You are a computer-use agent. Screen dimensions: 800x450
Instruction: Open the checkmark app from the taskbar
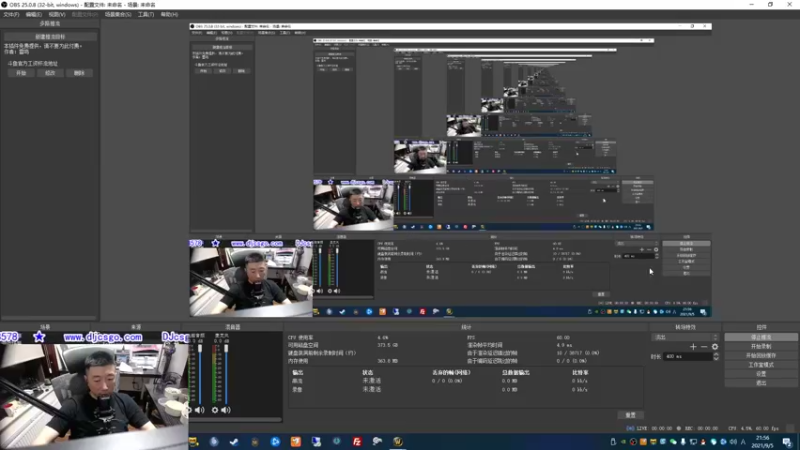[234, 442]
